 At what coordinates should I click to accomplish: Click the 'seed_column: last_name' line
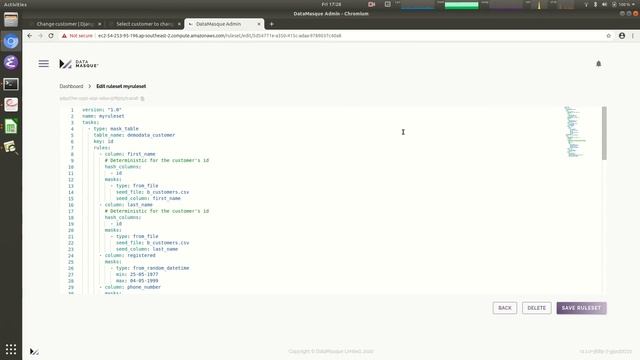[147, 249]
